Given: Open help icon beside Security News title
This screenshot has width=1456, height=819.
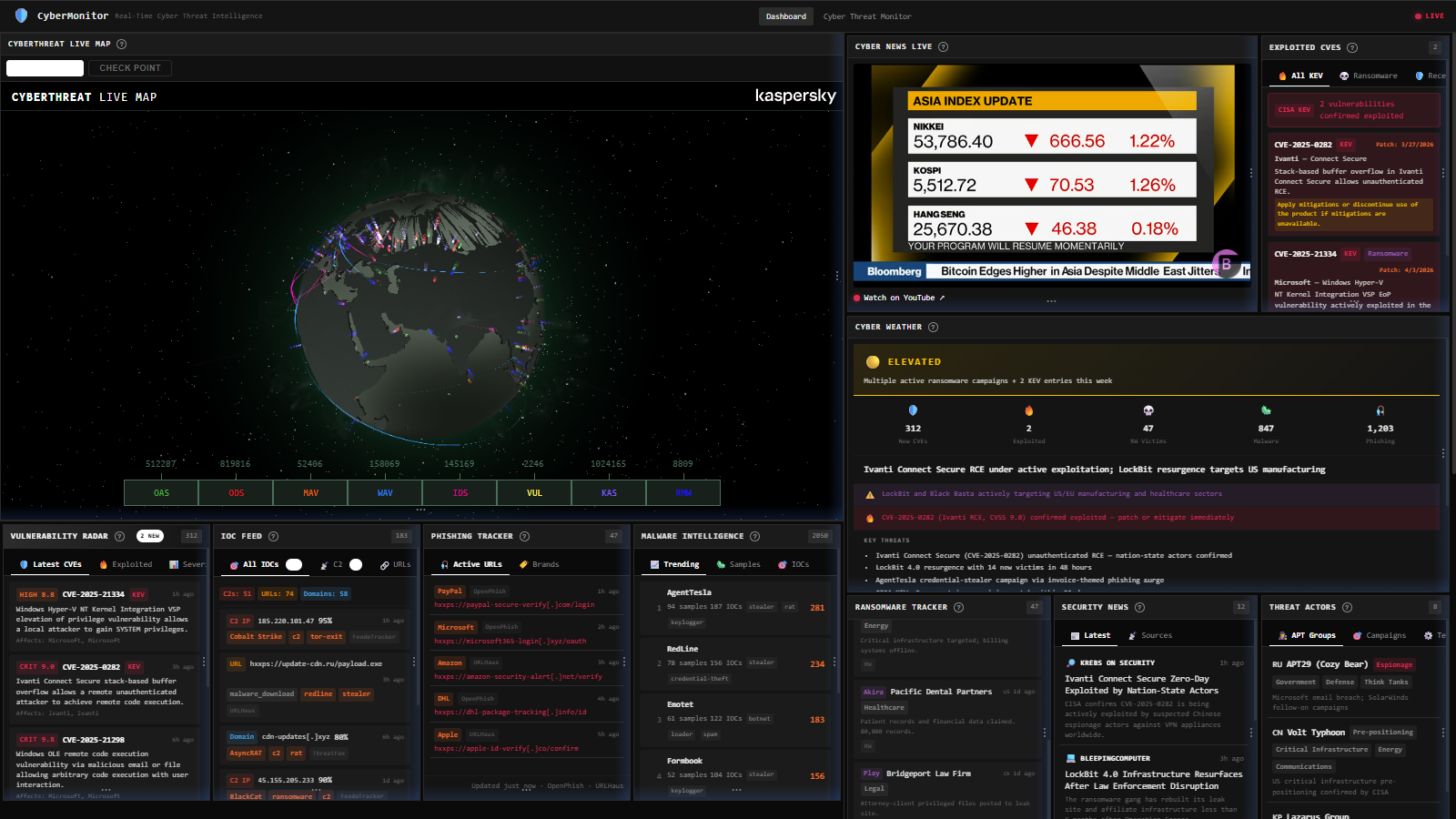Looking at the screenshot, I should click(x=1139, y=607).
